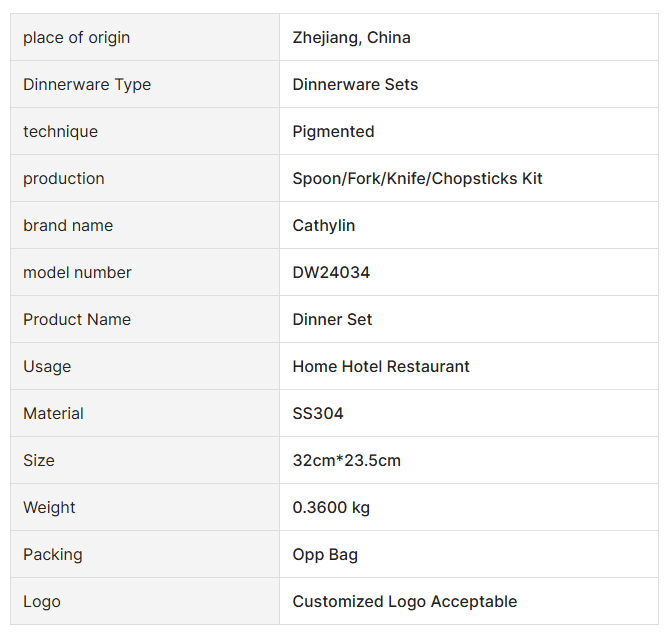The image size is (668, 635).
Task: Click the 'Home Hotel Restaurant' usage value
Action: click(381, 367)
